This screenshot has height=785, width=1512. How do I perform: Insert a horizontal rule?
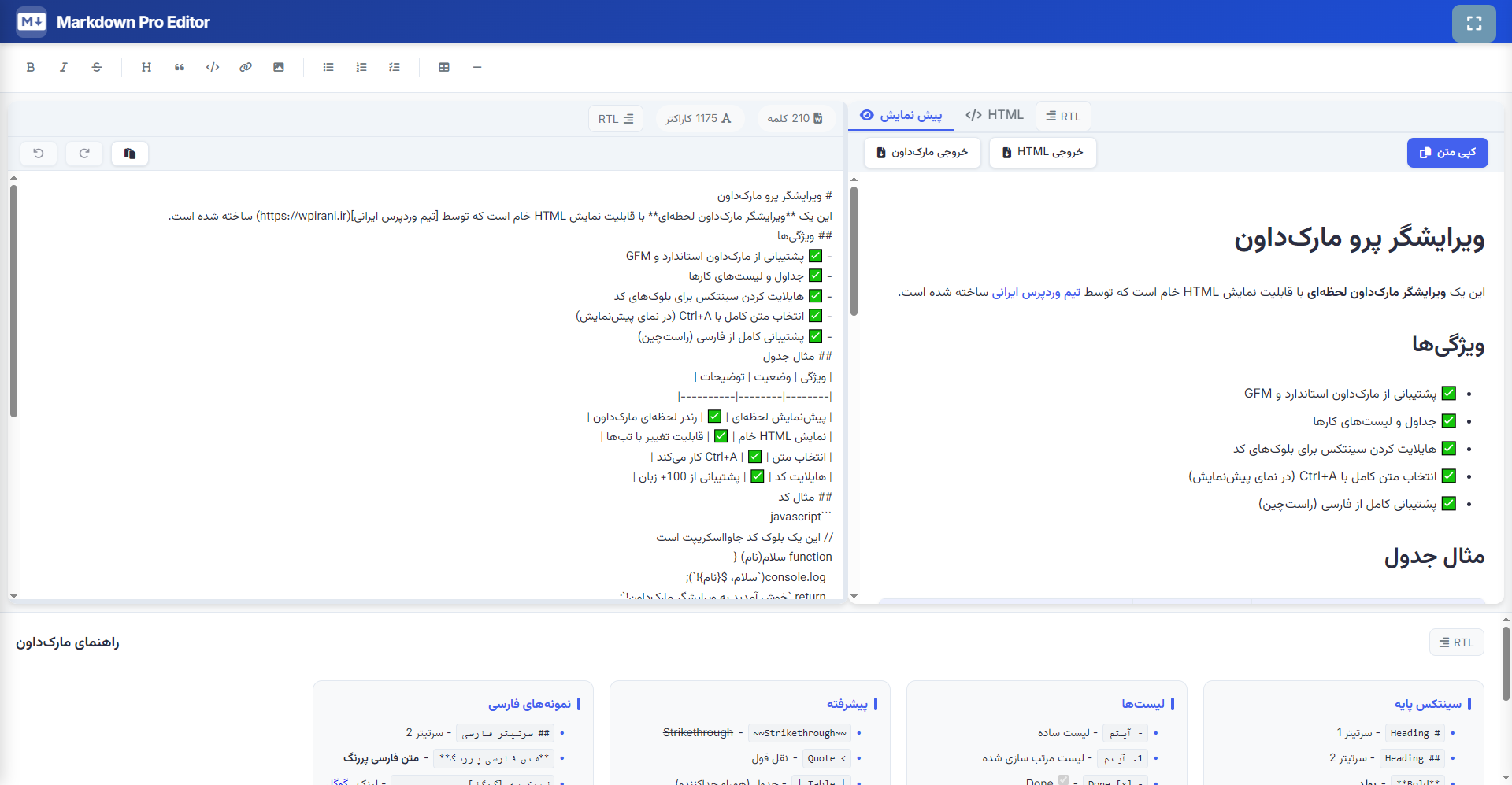pos(476,67)
